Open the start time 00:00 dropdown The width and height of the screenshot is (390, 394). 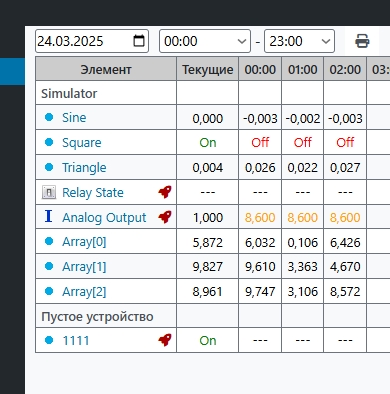coord(205,41)
